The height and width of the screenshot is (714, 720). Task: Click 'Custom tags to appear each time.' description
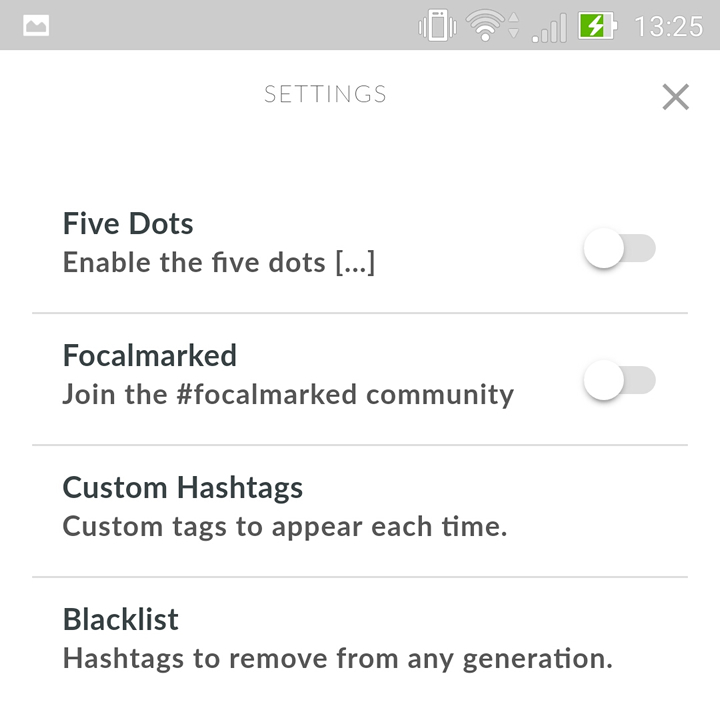[285, 526]
